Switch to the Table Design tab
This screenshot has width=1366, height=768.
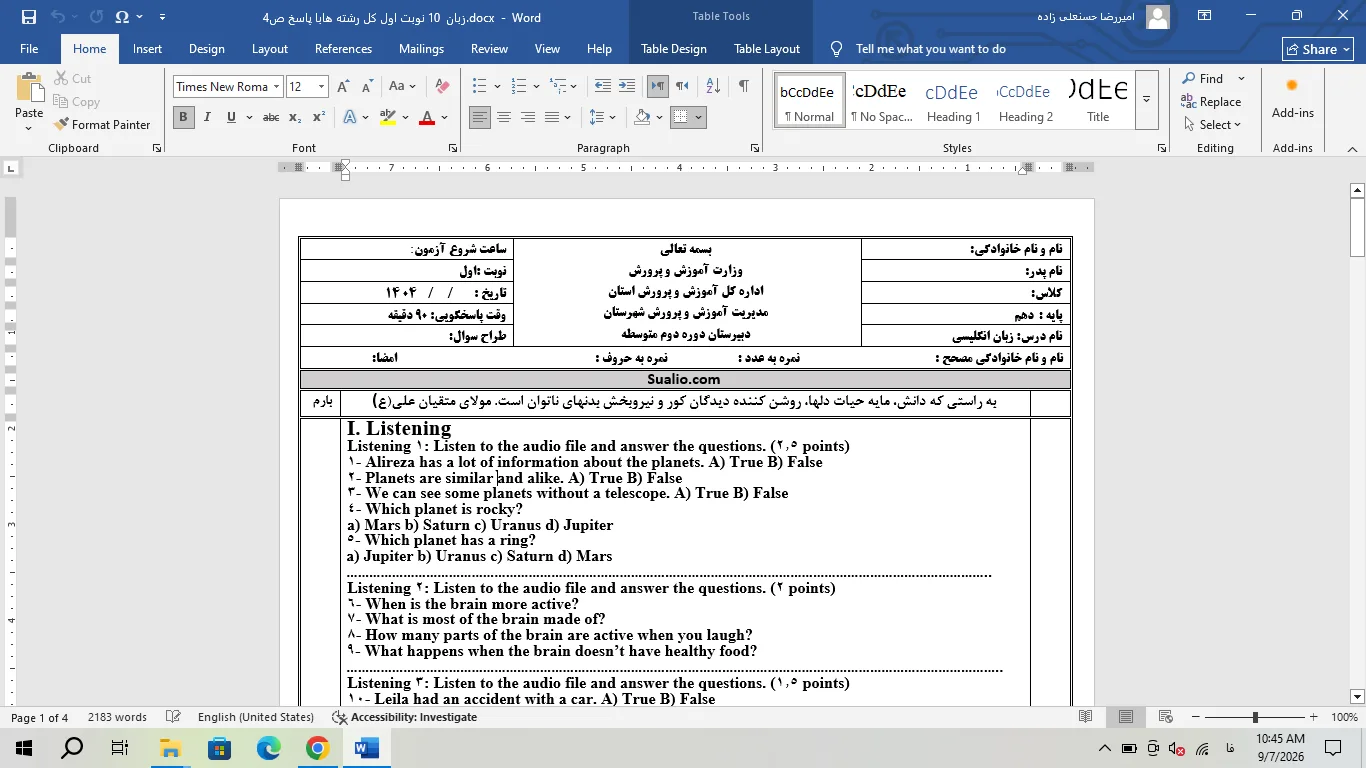coord(673,49)
